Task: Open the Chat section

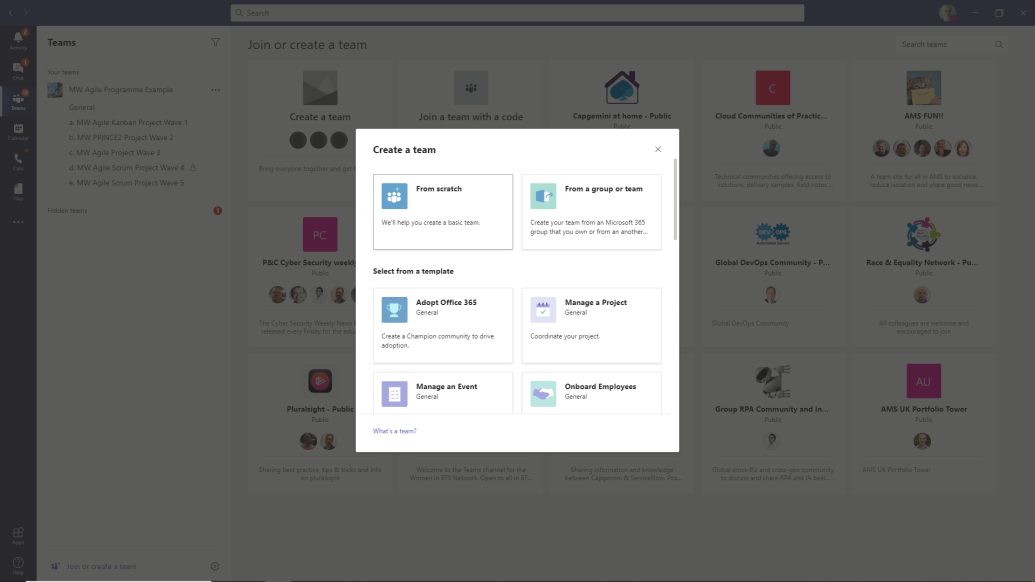Action: 17,67
